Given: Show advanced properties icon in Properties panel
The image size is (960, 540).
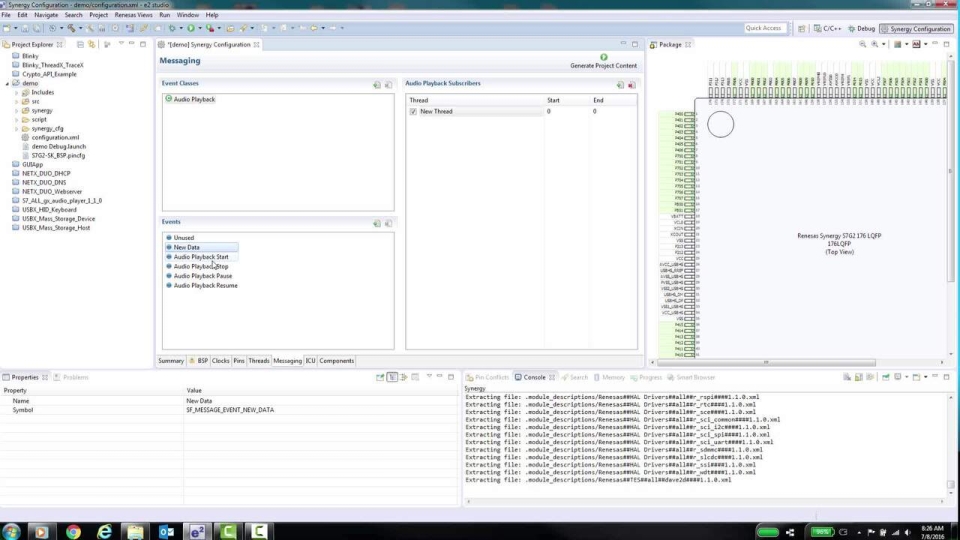Looking at the screenshot, I should point(403,377).
